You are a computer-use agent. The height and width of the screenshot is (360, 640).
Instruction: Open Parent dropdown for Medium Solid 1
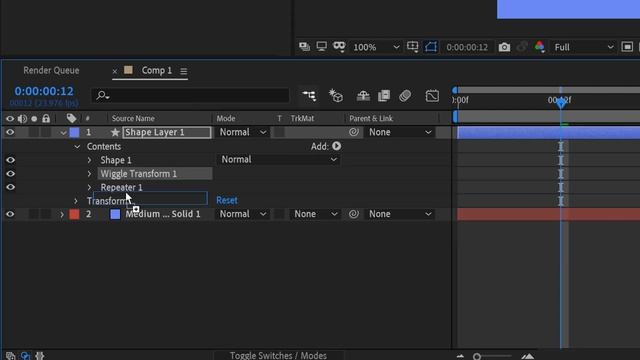(x=400, y=214)
